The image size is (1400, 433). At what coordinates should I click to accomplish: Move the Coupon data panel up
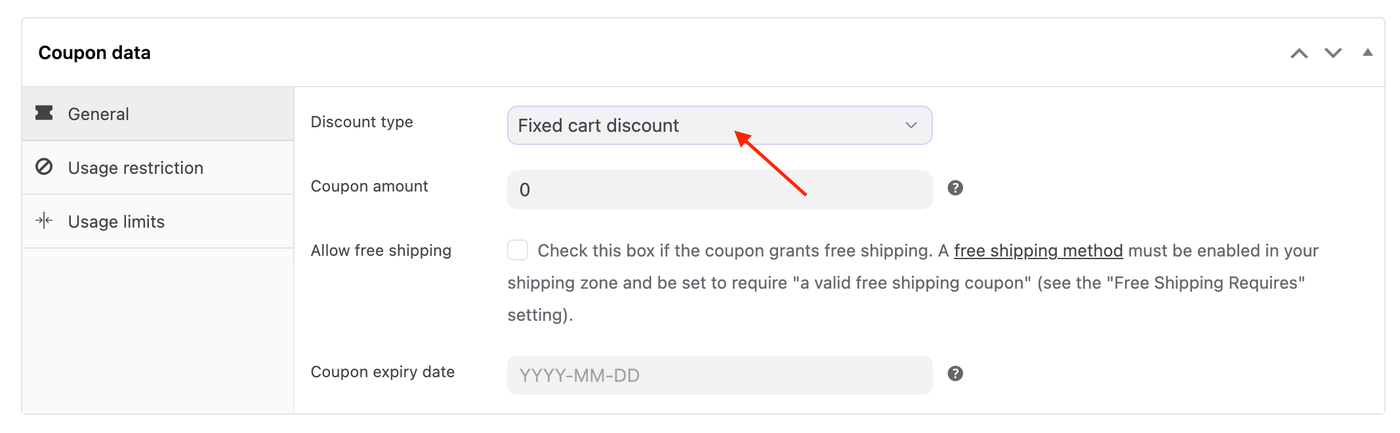1299,53
